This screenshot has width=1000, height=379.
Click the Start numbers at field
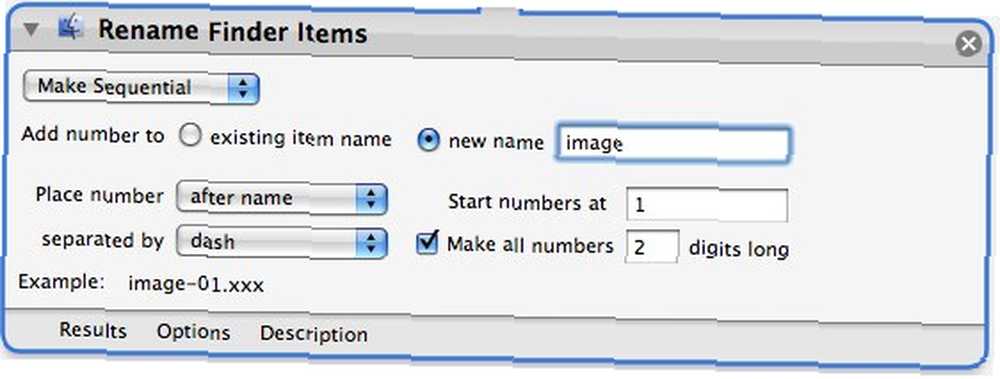coord(707,205)
